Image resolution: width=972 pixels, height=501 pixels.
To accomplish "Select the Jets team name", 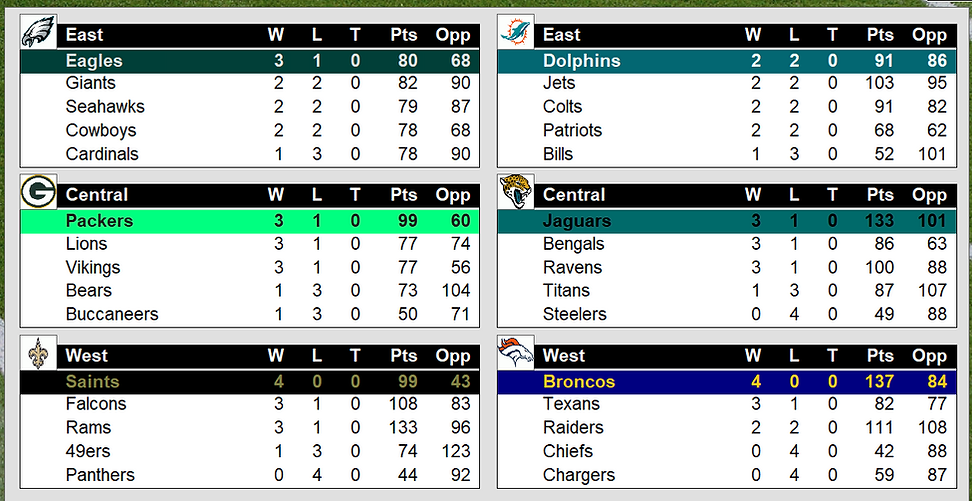I will [x=559, y=83].
